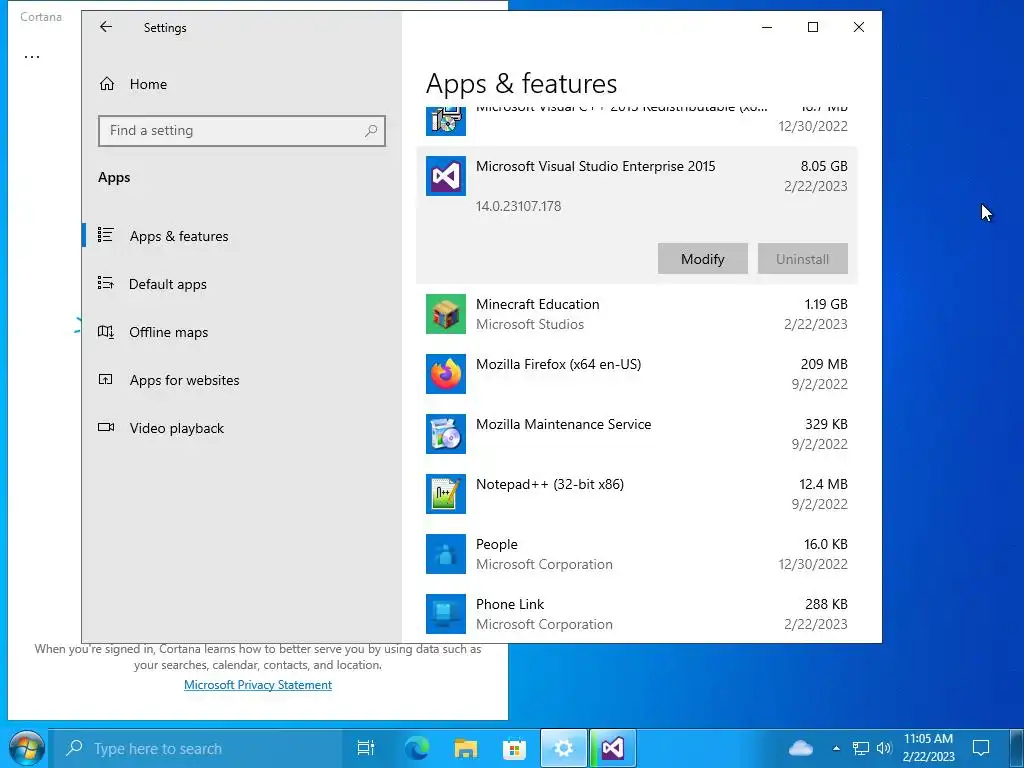Click the Visual Studio Enterprise 2015 app icon
This screenshot has height=768, width=1024.
point(446,176)
